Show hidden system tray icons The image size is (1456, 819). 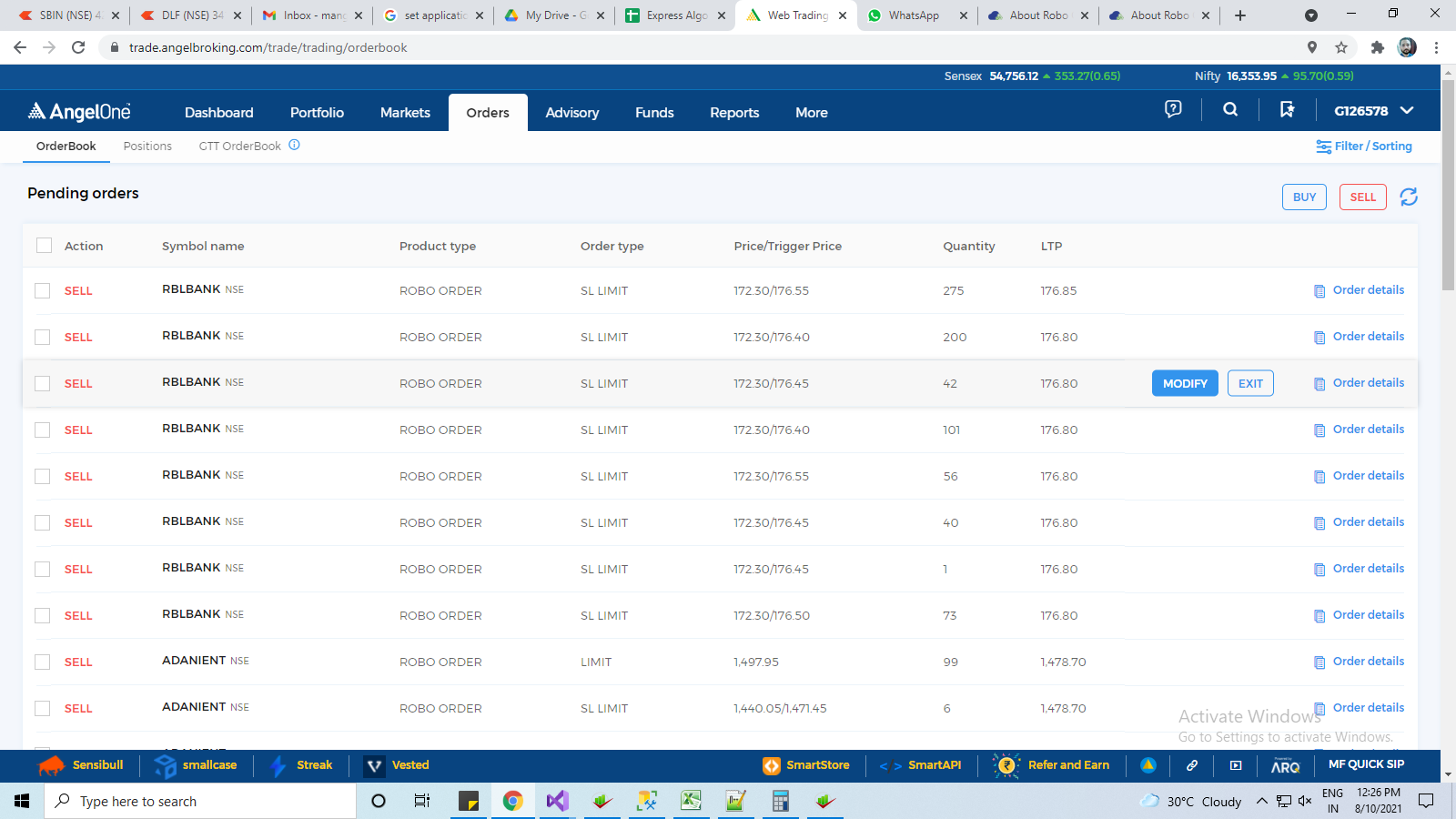tap(1261, 801)
